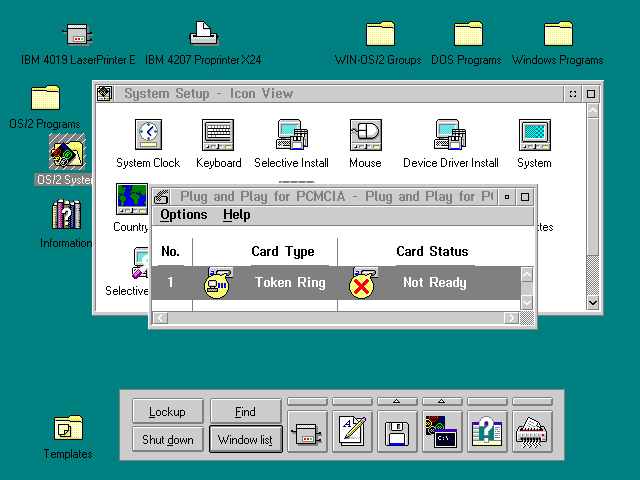
Task: Open the help question-mark LaunchPad icon
Action: (x=487, y=432)
